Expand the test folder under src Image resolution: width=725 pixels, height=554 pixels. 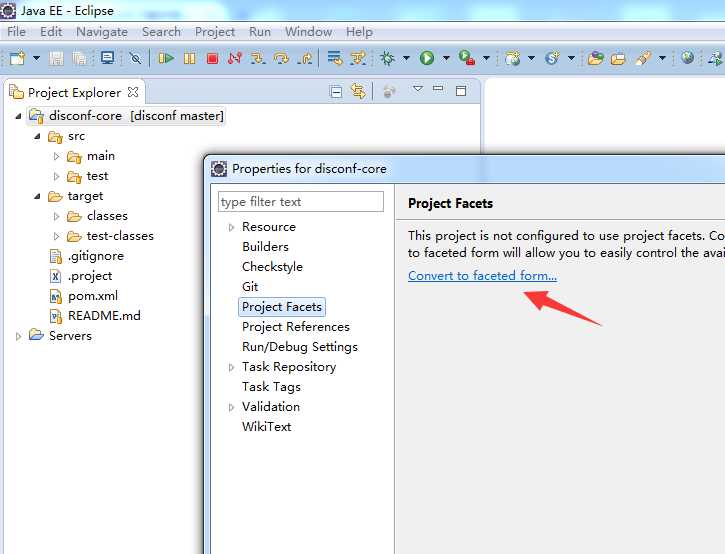tap(56, 176)
